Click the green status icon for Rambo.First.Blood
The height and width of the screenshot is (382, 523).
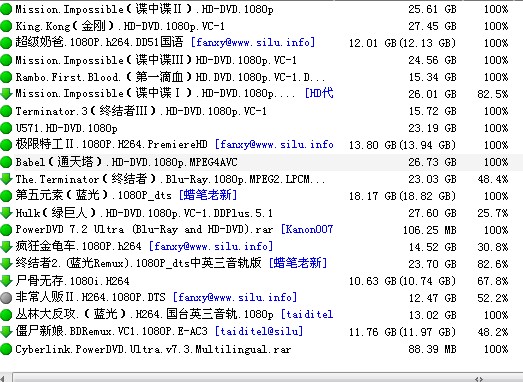(x=6, y=77)
